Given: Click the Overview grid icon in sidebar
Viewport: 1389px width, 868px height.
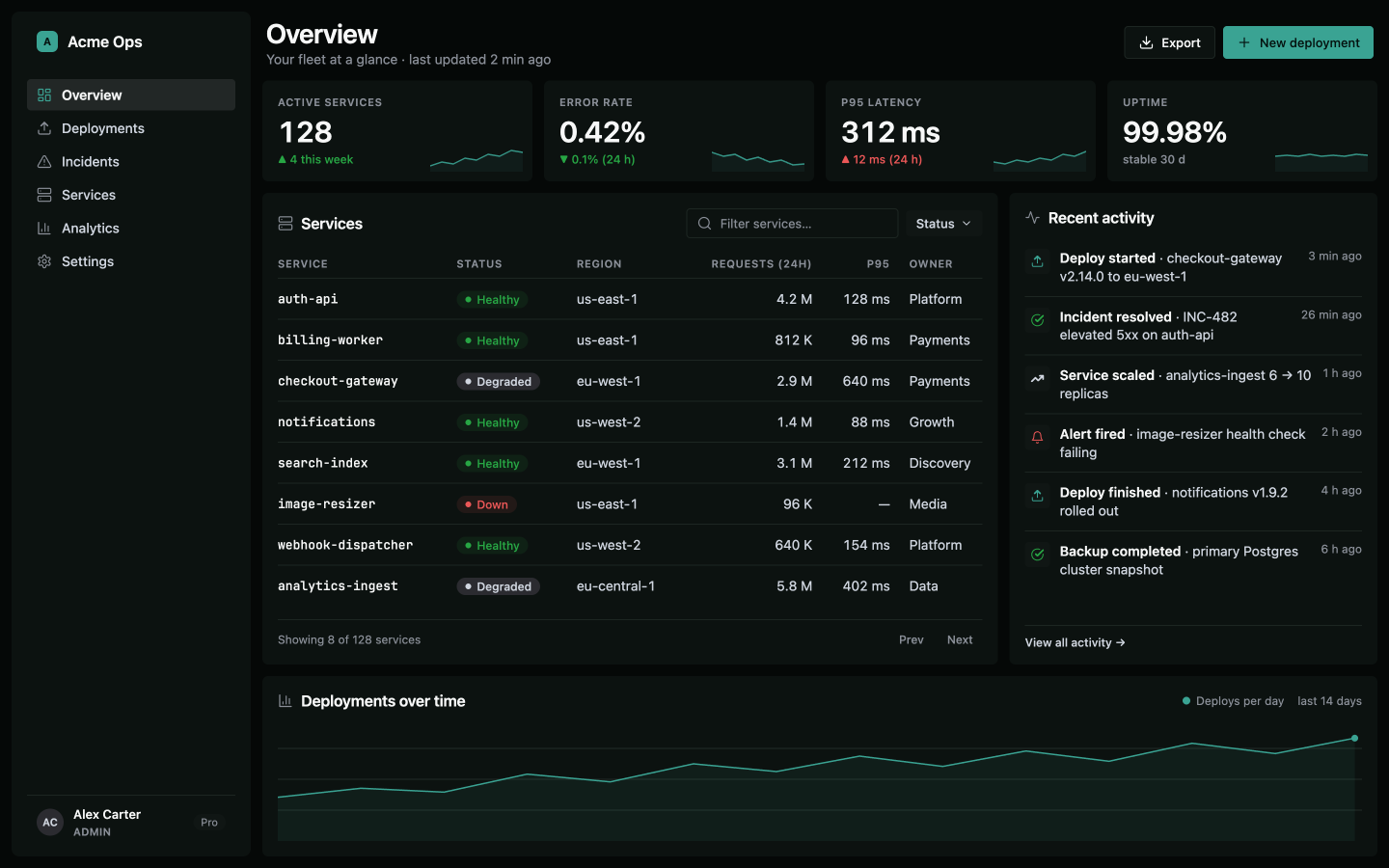Looking at the screenshot, I should [x=44, y=95].
